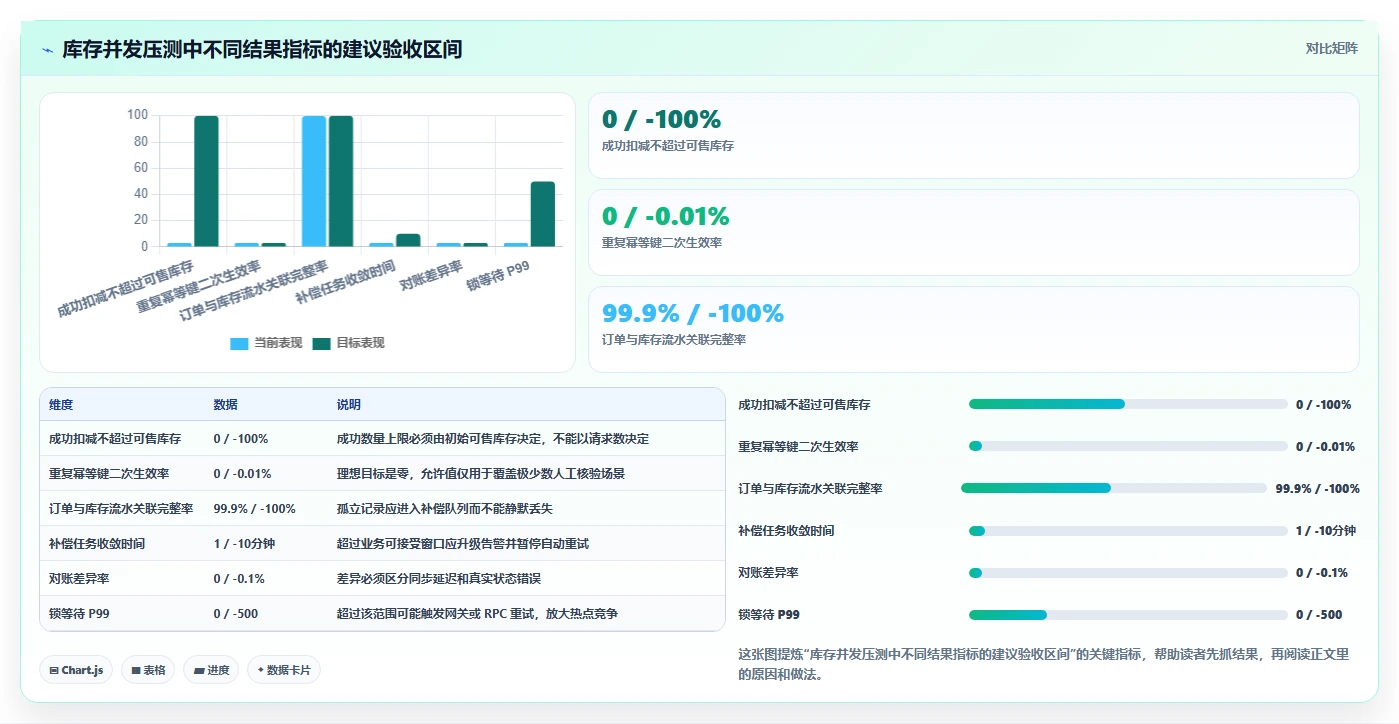Click the 对账差异率 progress bar

click(x=1128, y=572)
